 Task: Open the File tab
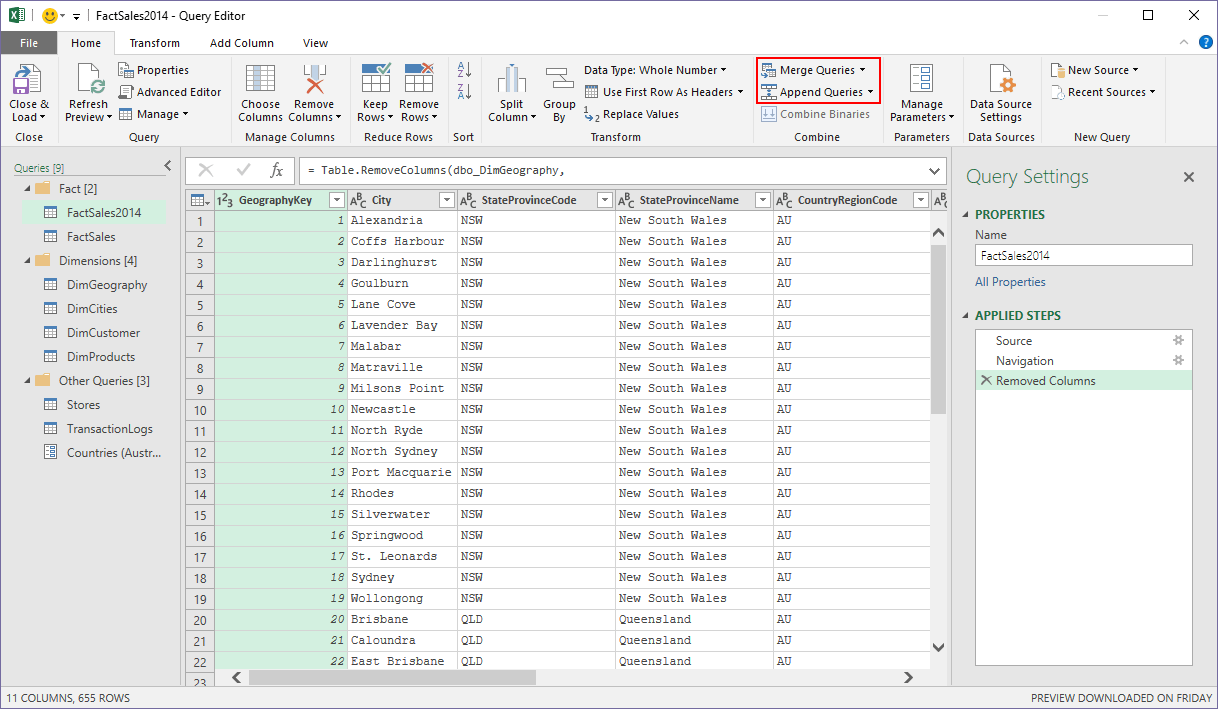coord(29,43)
